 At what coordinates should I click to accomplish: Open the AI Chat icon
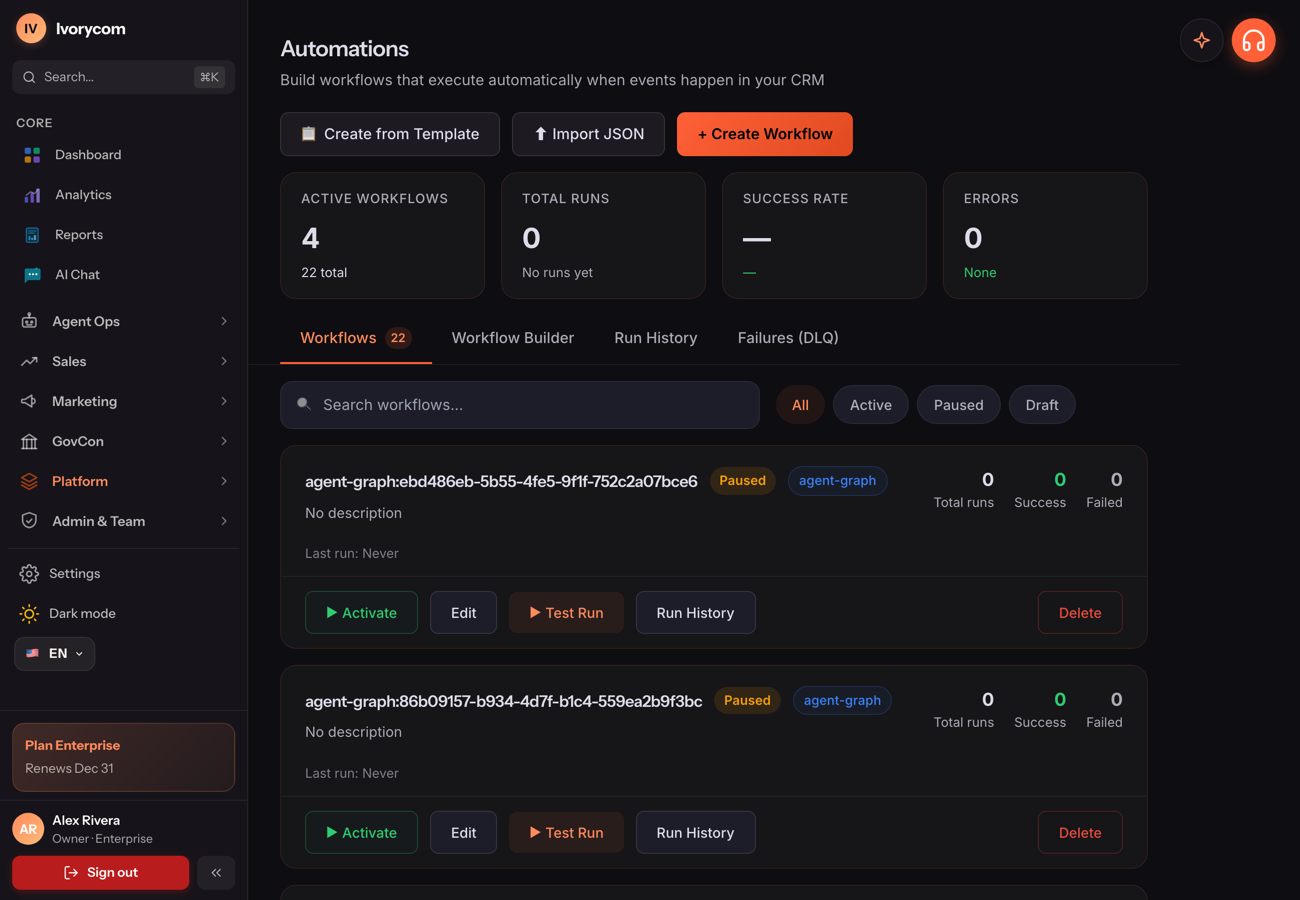[x=32, y=275]
